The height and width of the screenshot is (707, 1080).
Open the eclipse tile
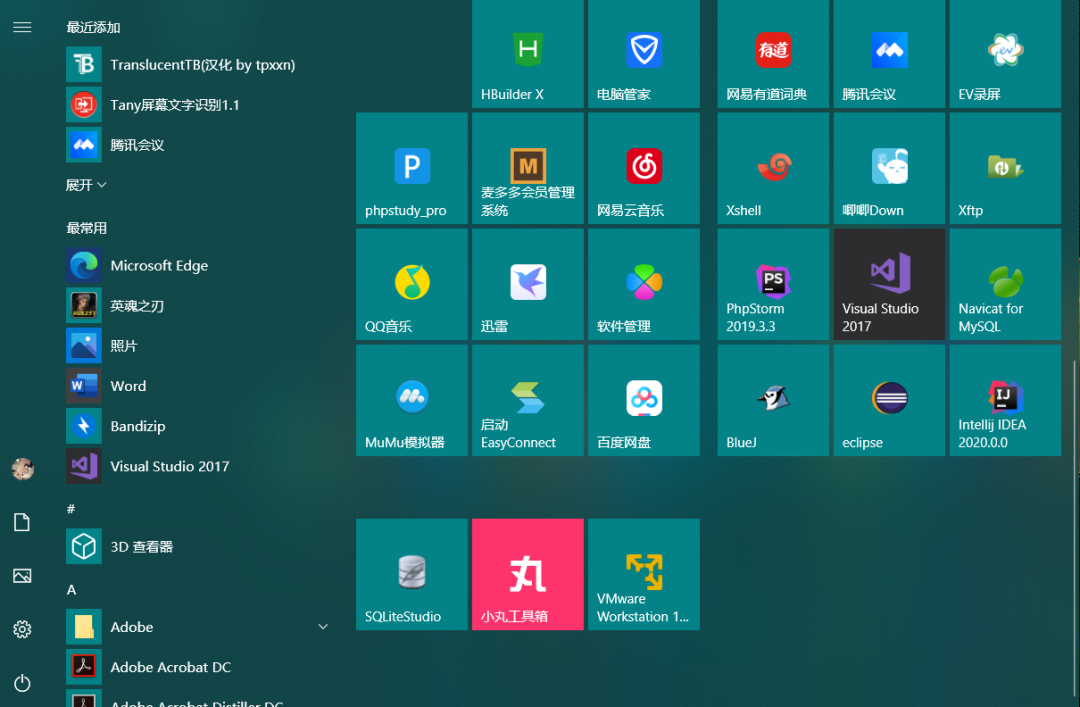889,400
